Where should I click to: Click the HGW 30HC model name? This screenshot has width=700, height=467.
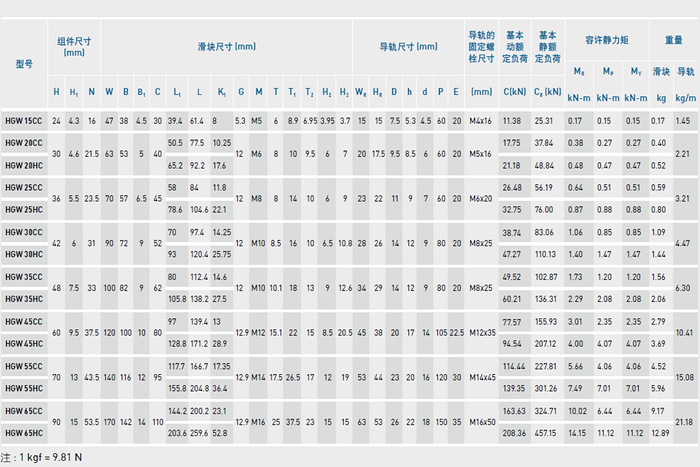click(24, 254)
